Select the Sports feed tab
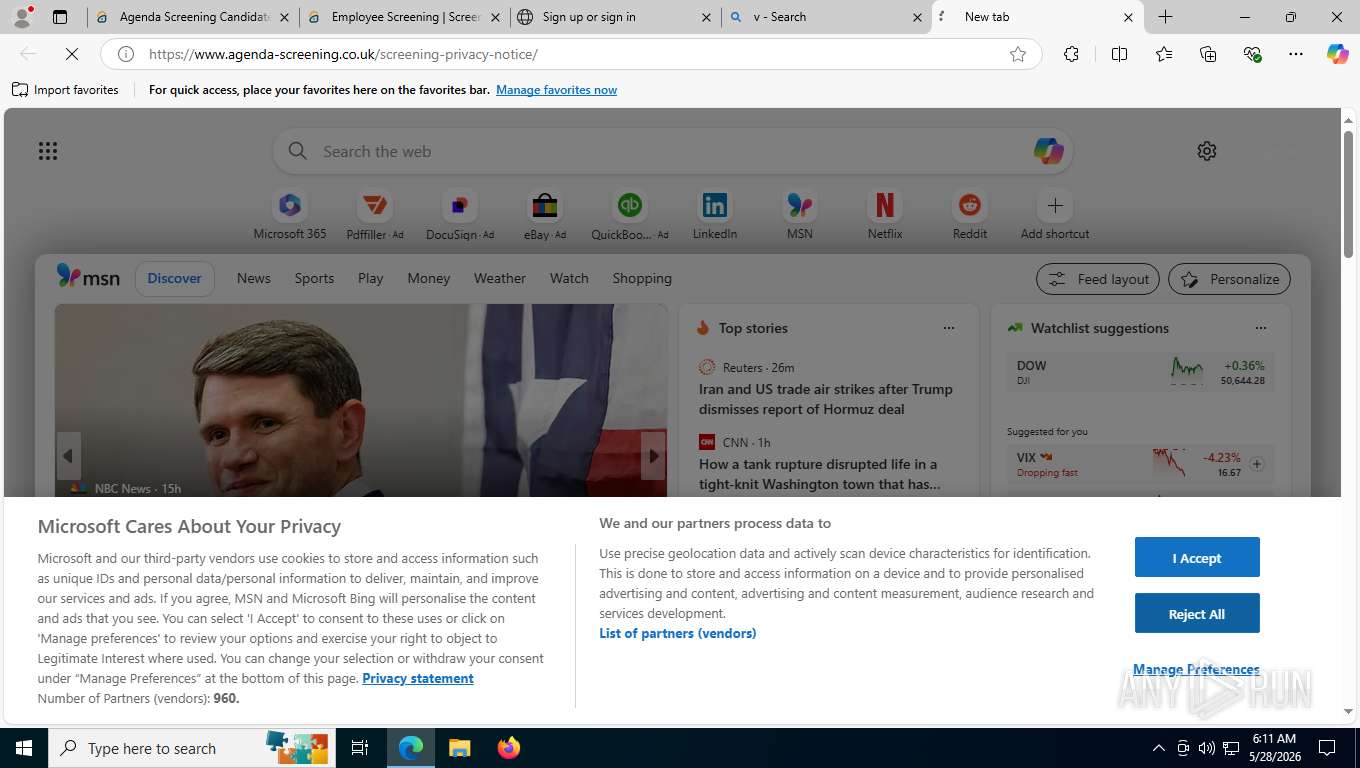Viewport: 1360px width, 768px height. [314, 278]
